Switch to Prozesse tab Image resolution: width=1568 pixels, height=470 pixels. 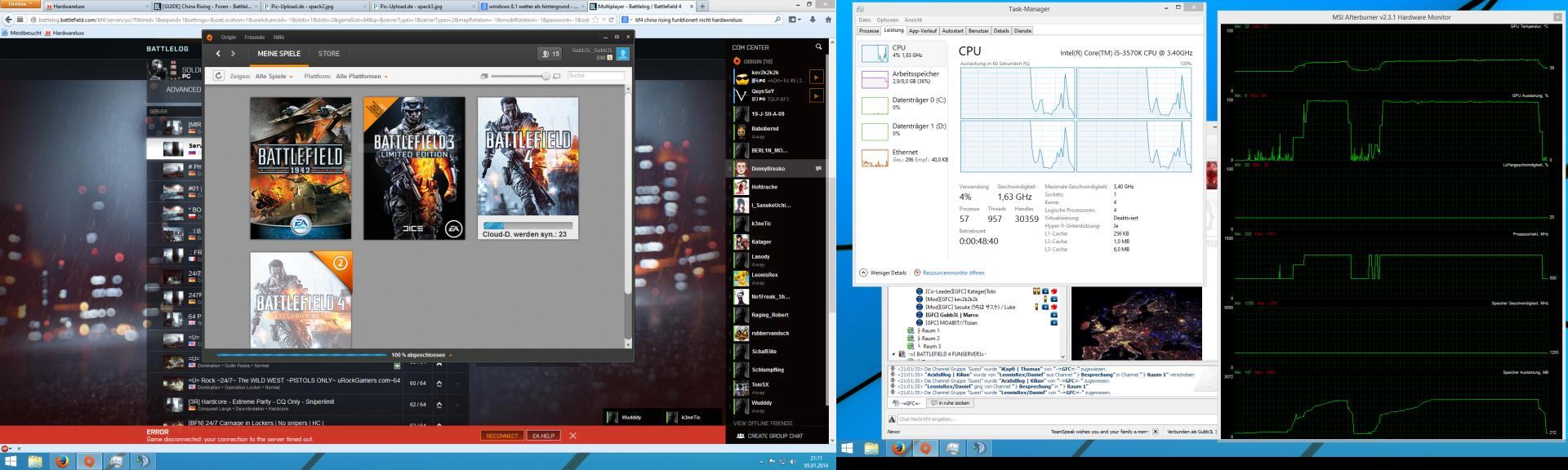tap(869, 30)
